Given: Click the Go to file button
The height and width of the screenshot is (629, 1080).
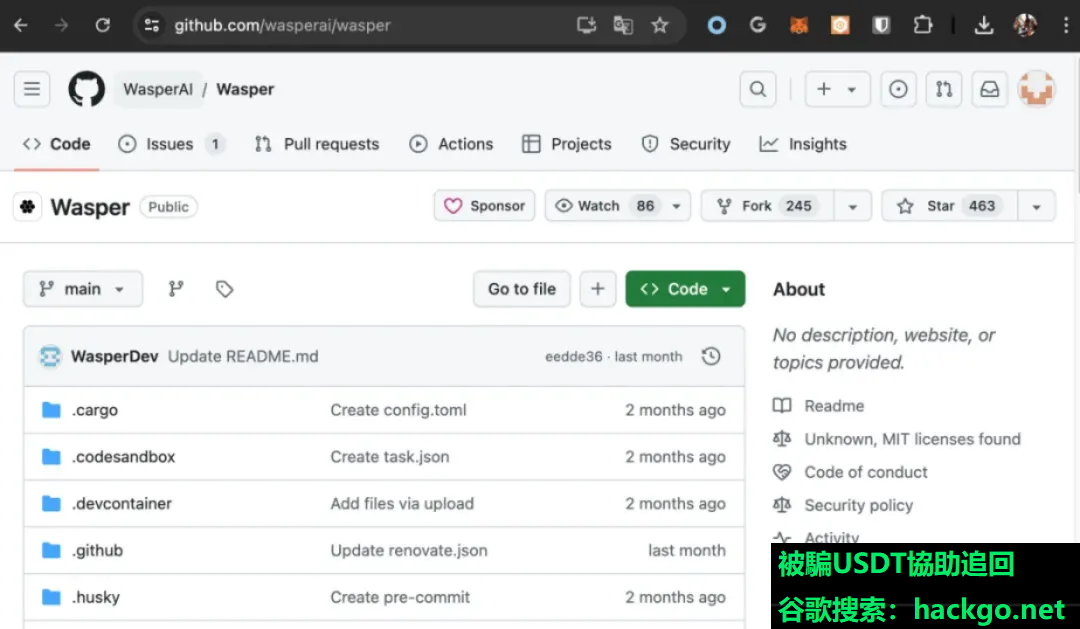Looking at the screenshot, I should [522, 289].
